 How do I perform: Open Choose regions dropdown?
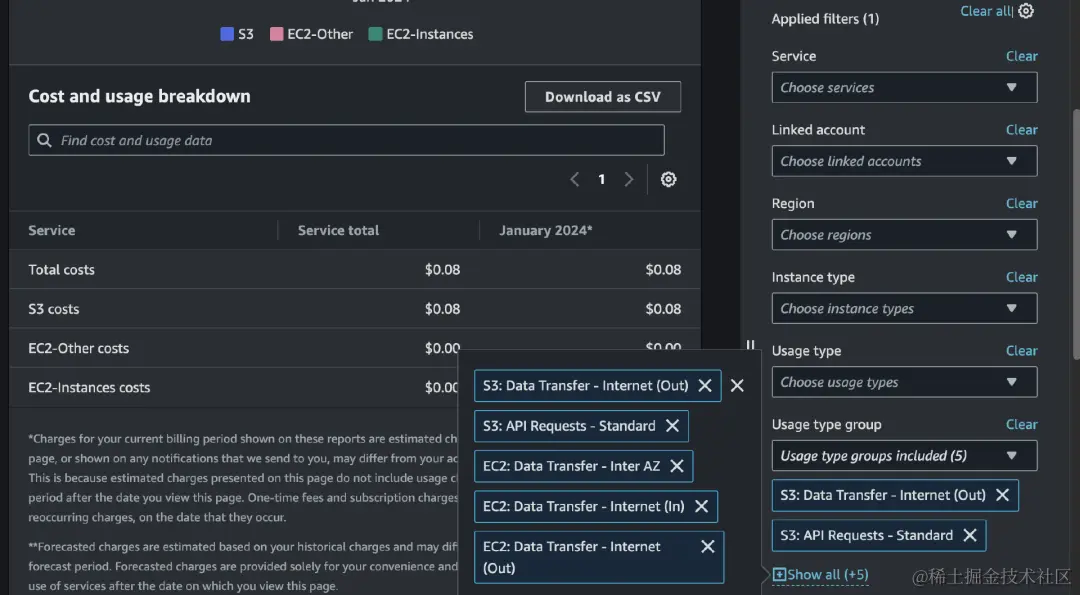pos(904,235)
